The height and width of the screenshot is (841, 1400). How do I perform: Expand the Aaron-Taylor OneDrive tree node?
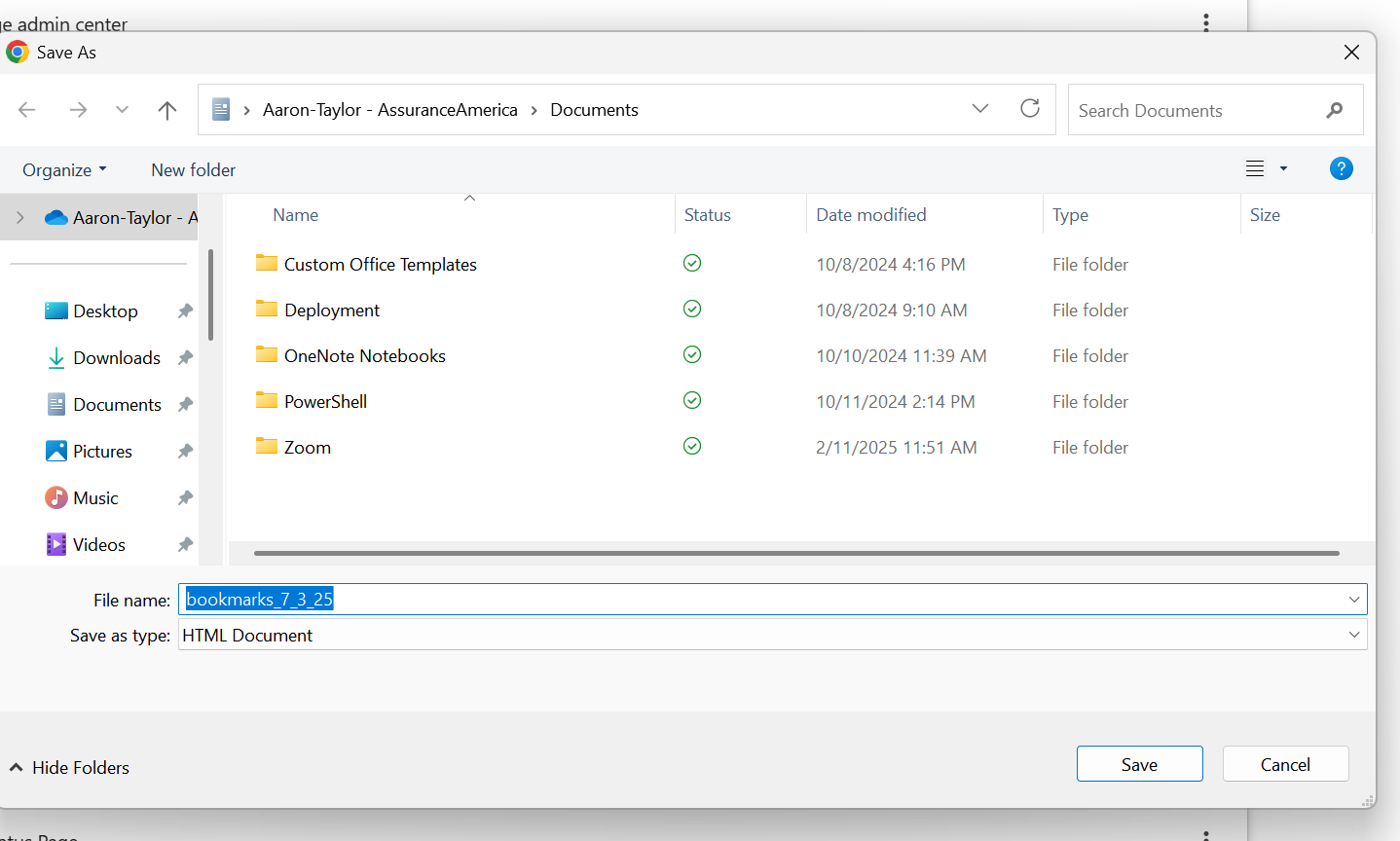[x=20, y=218]
